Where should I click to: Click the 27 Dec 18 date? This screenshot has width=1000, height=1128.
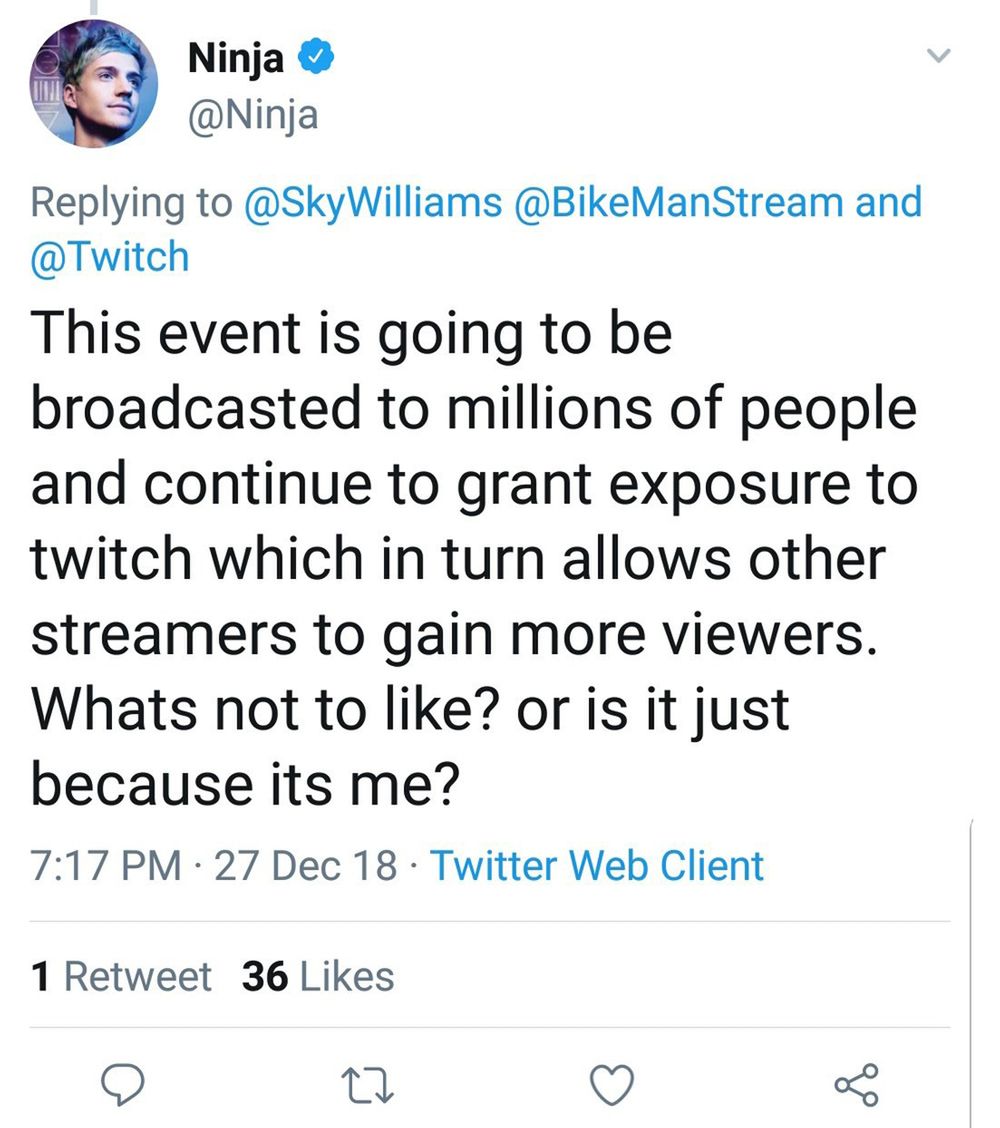pyautogui.click(x=305, y=865)
